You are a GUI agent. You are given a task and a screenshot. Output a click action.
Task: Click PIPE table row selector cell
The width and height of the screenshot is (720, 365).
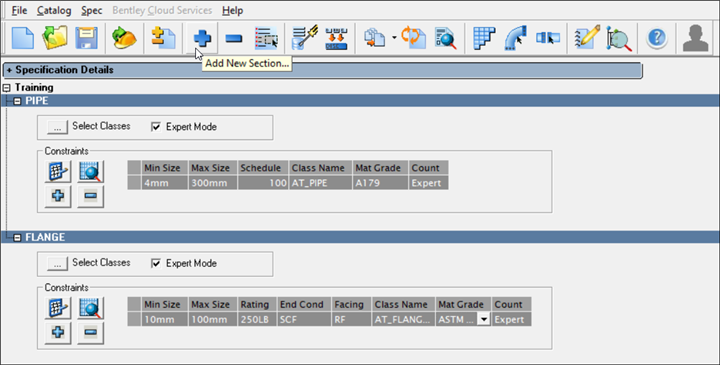click(134, 183)
